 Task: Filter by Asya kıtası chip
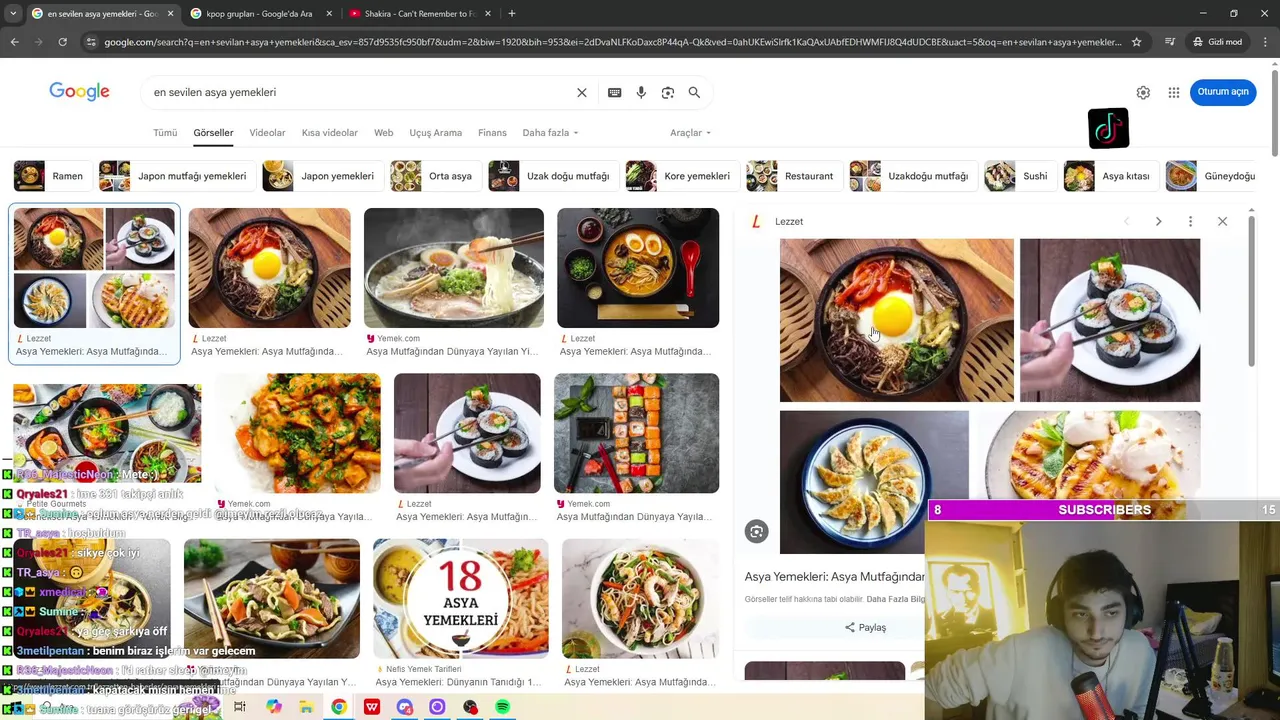click(x=1111, y=176)
